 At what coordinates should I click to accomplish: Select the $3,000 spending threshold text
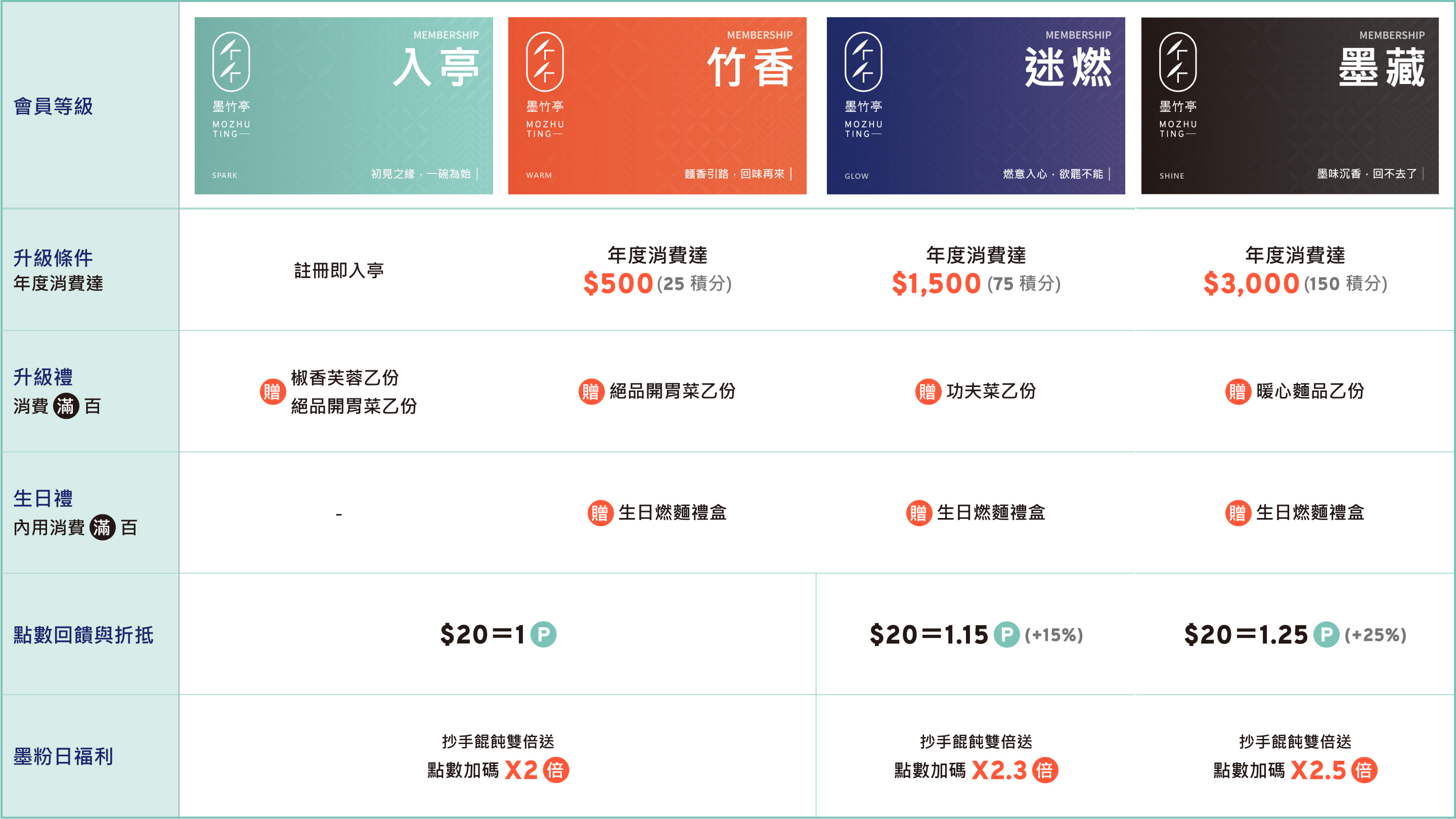(x=1251, y=283)
